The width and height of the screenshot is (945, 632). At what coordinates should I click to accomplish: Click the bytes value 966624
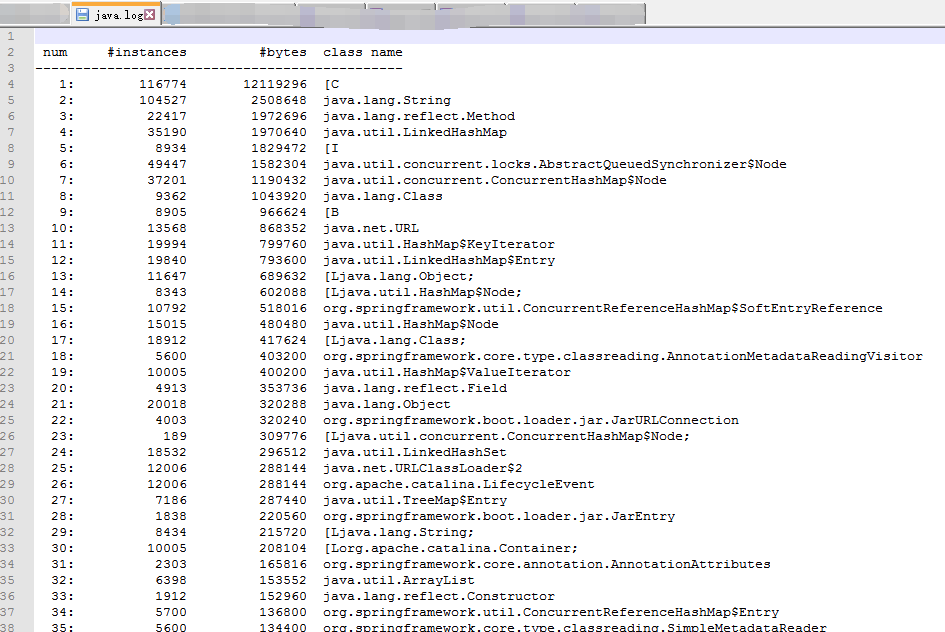tap(283, 212)
